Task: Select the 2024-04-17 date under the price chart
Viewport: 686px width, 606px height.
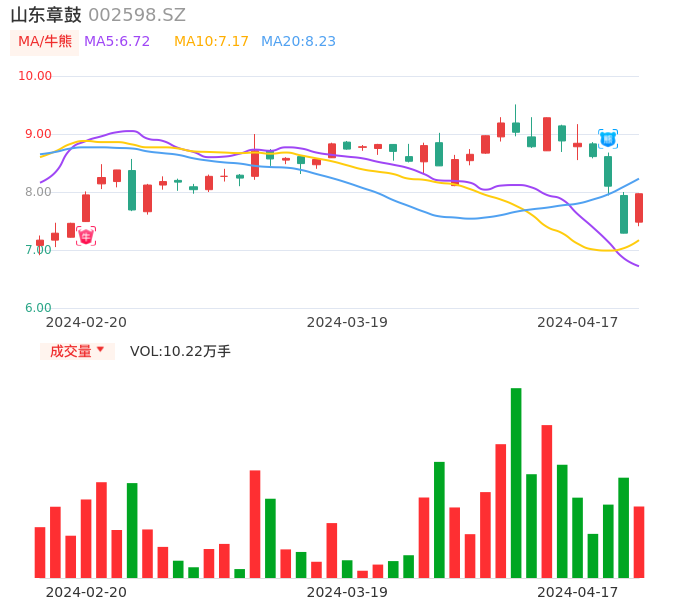Action: (x=578, y=322)
